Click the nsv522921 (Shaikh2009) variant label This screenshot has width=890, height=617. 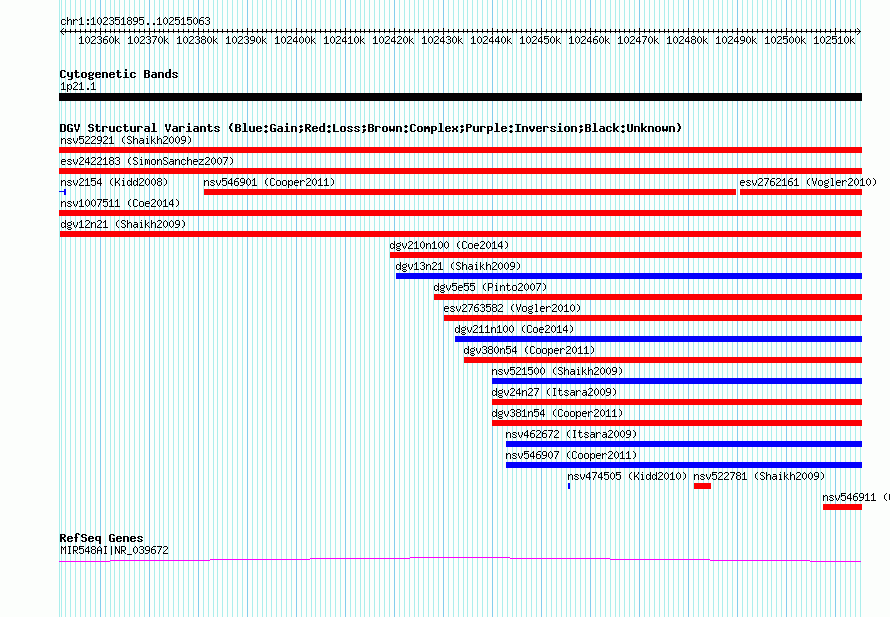click(126, 140)
